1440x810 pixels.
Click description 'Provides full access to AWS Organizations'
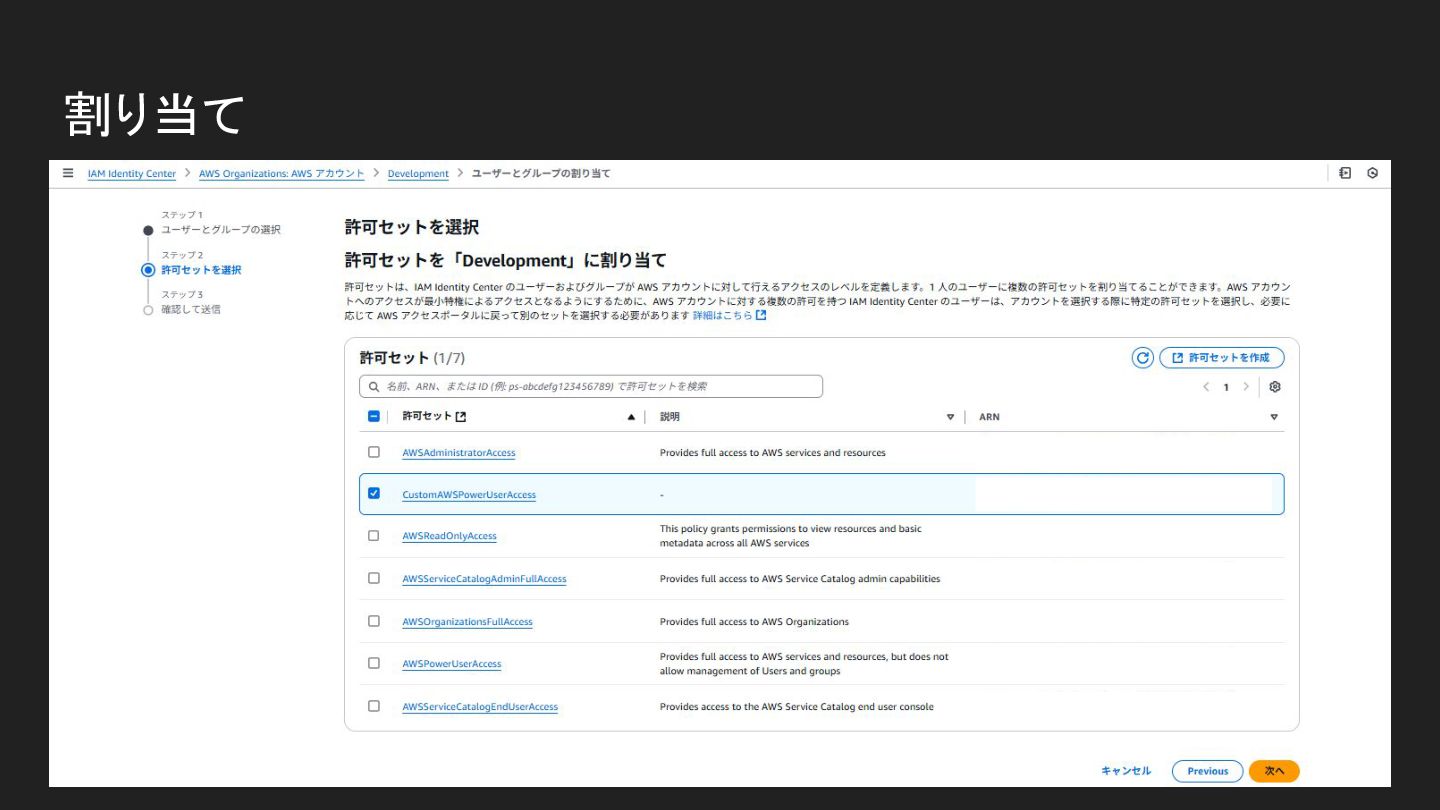(754, 622)
